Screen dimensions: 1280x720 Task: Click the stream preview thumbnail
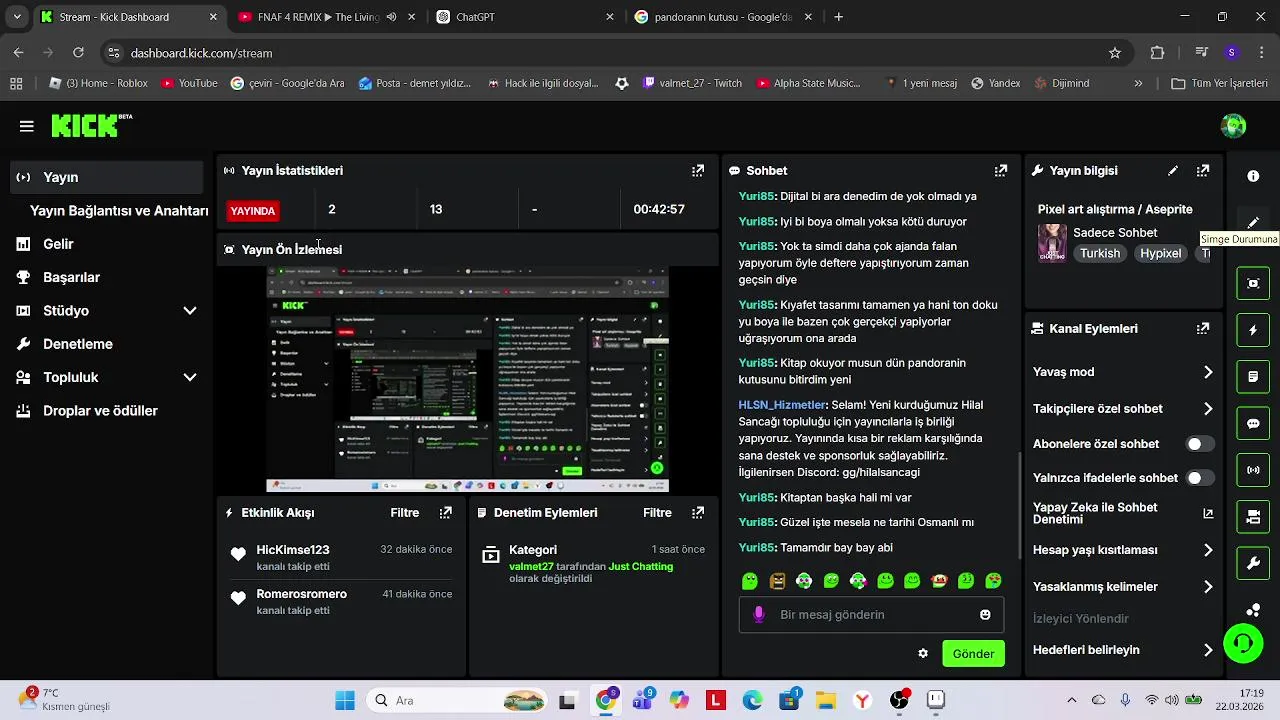click(467, 379)
